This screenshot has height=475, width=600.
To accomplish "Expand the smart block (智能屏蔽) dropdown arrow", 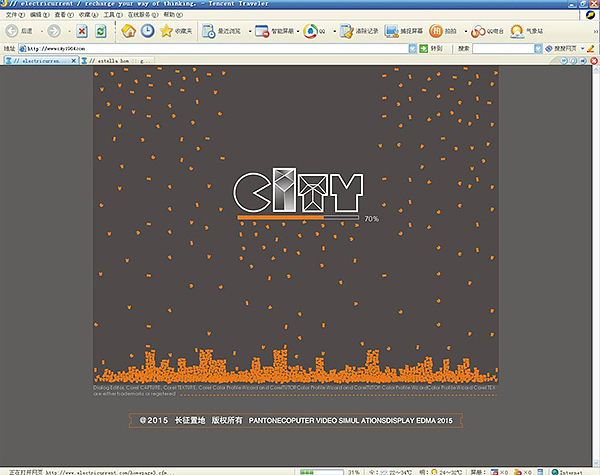I will [298, 31].
